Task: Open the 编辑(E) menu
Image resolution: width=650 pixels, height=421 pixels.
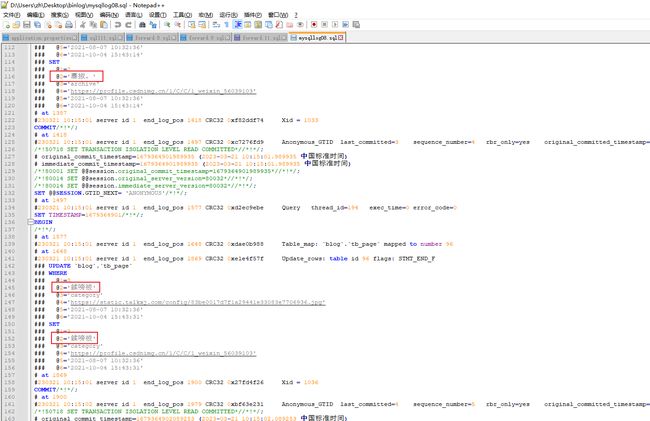Action: coord(36,15)
